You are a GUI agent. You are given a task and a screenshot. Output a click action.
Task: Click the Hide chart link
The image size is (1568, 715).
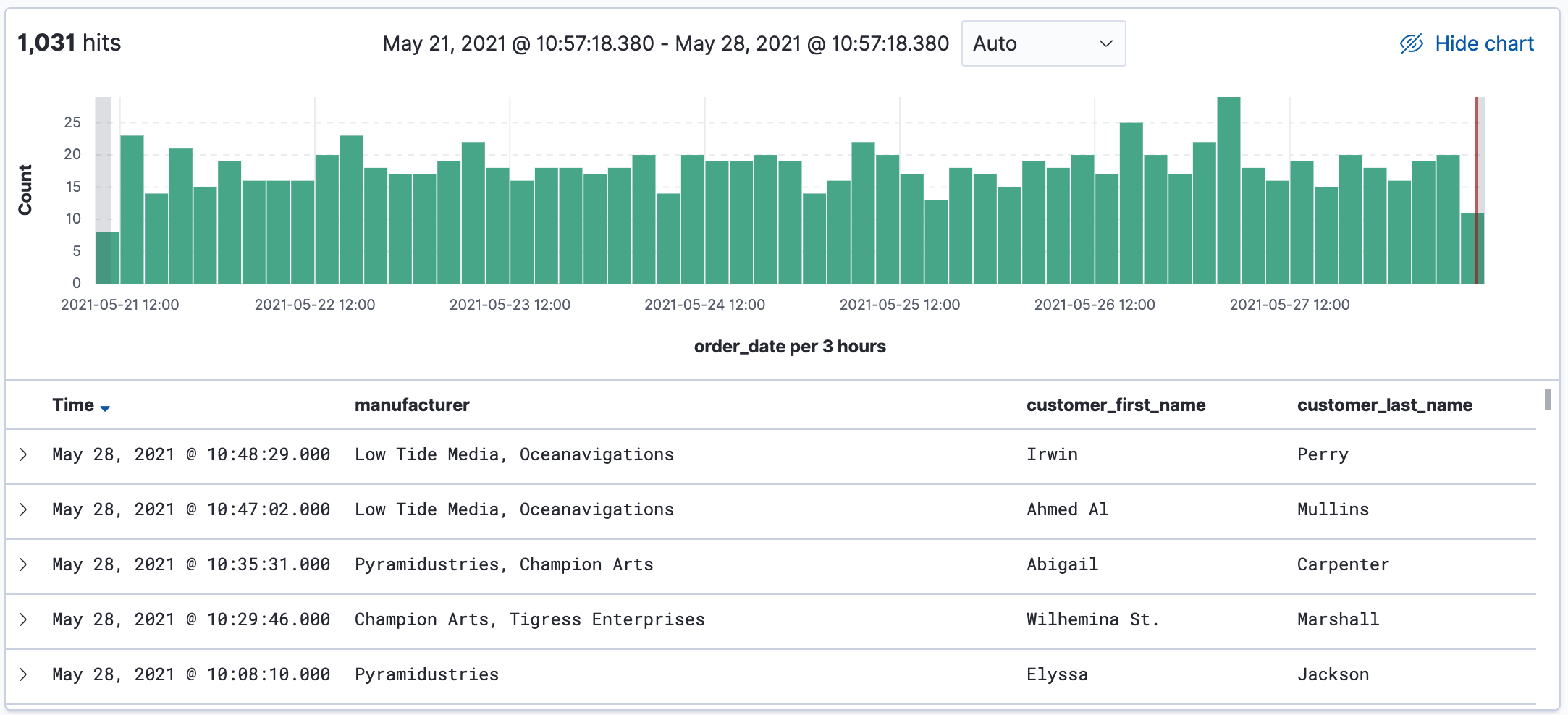tap(1483, 44)
